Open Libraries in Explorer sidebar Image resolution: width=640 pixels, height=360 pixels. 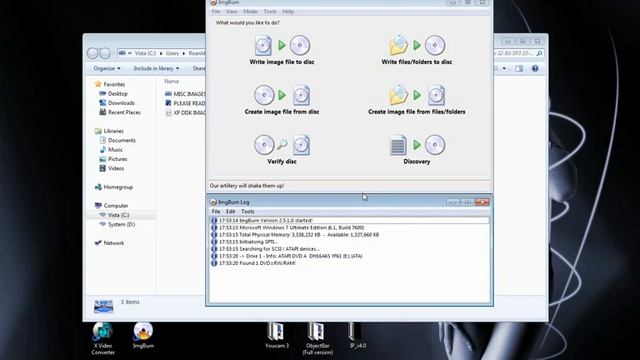109,131
